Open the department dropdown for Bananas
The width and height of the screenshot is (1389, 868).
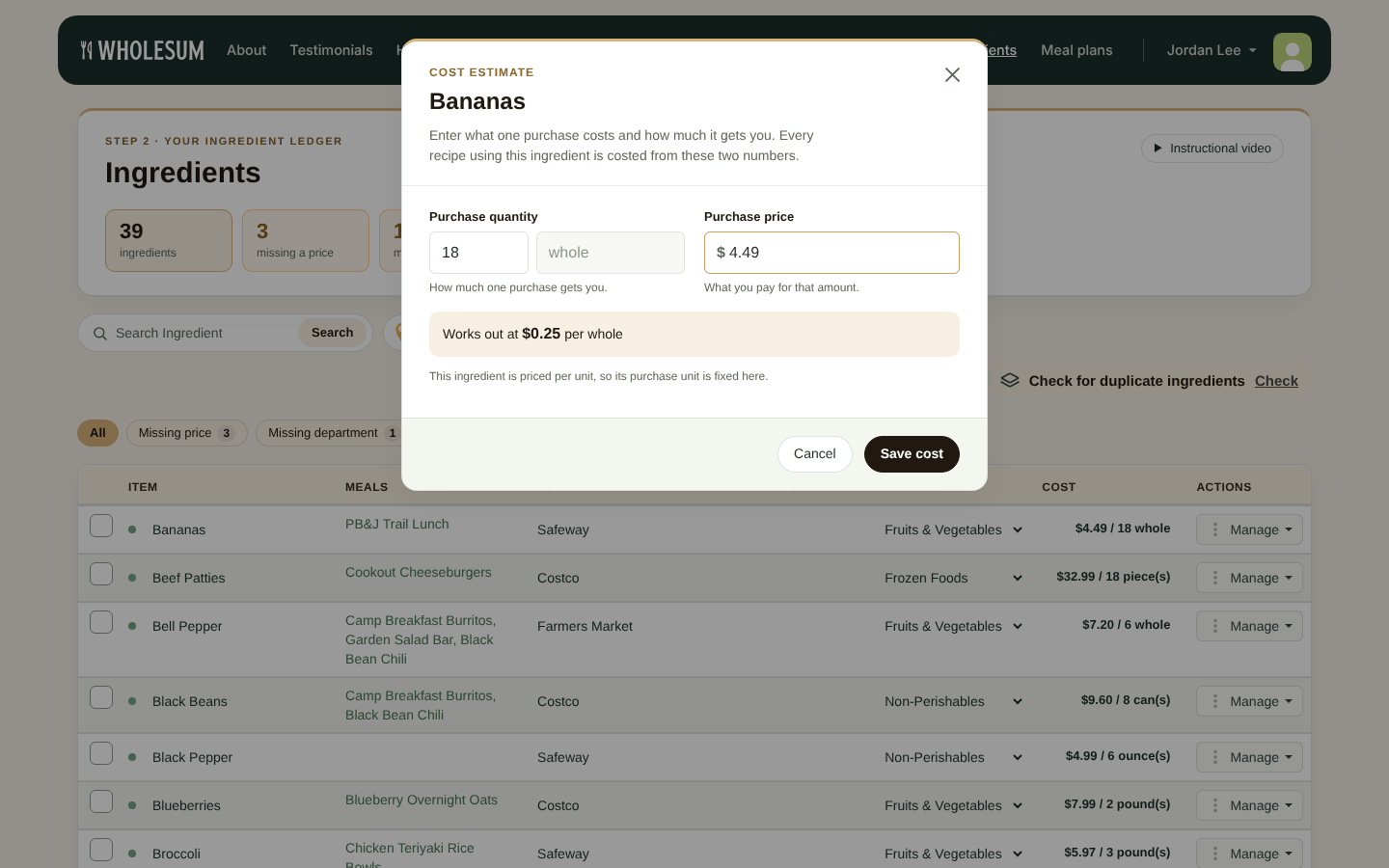(x=953, y=529)
